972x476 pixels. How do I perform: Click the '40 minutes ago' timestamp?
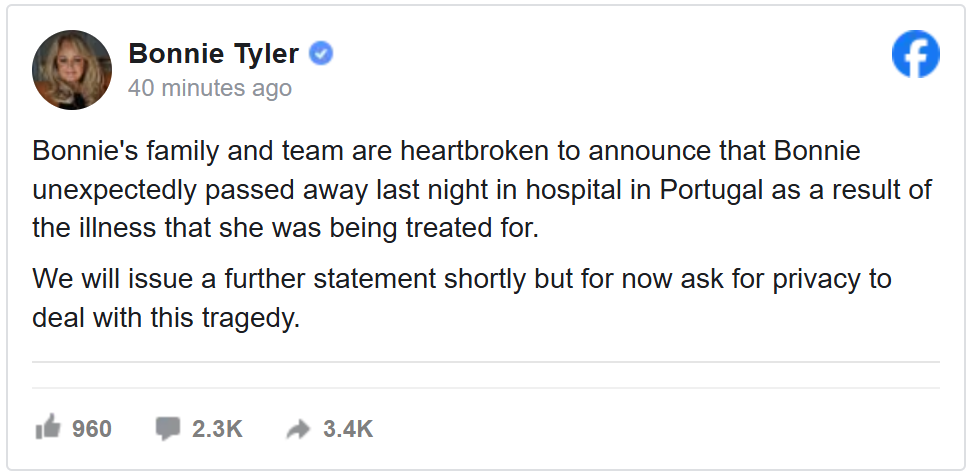point(210,88)
